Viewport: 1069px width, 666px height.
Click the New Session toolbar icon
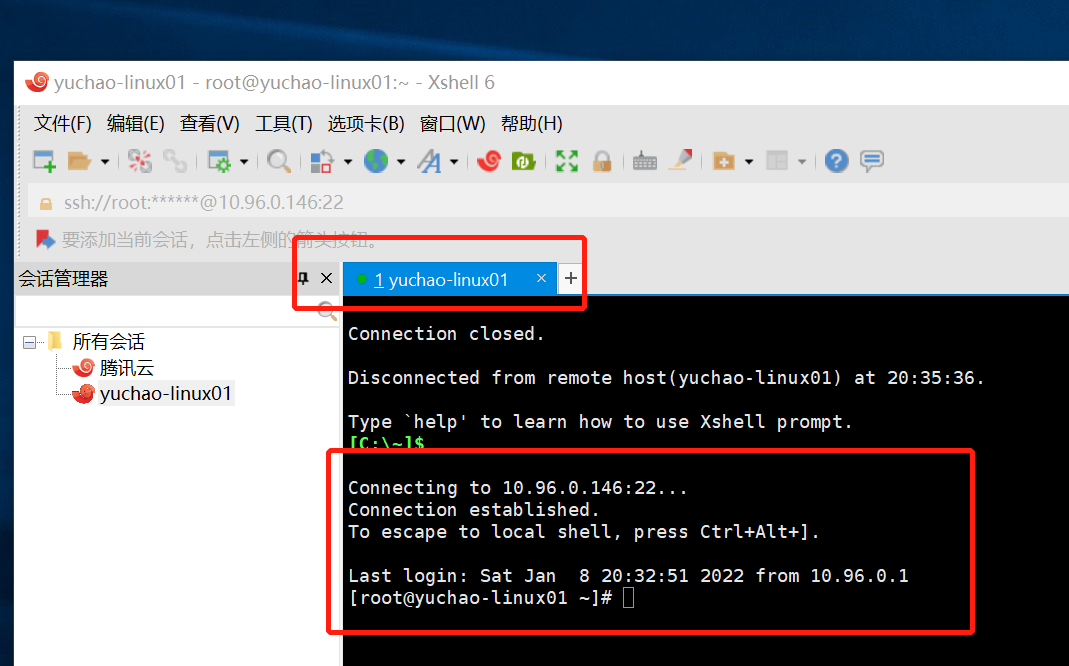click(x=44, y=161)
